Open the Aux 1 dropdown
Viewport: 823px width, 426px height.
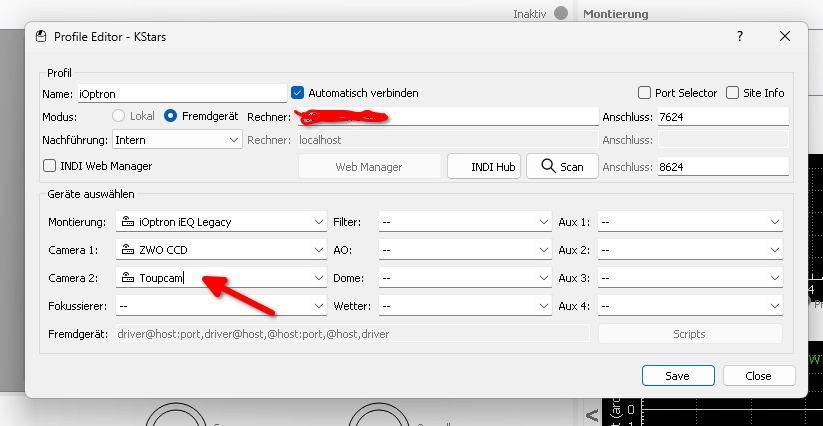click(x=690, y=222)
